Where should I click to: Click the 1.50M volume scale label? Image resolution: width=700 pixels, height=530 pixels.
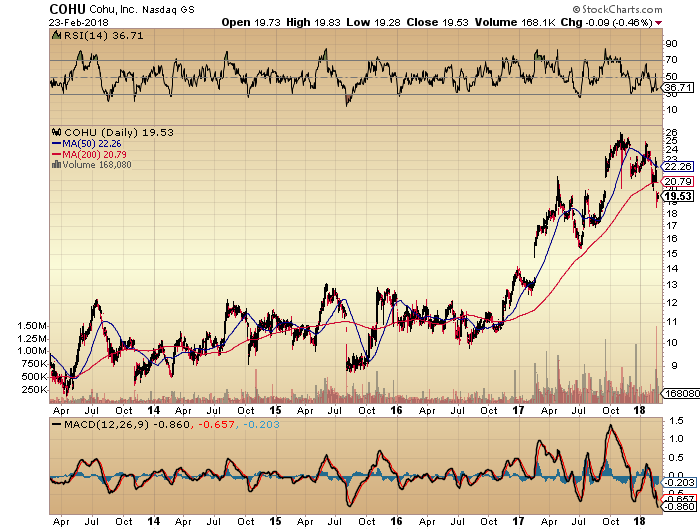coord(32,326)
